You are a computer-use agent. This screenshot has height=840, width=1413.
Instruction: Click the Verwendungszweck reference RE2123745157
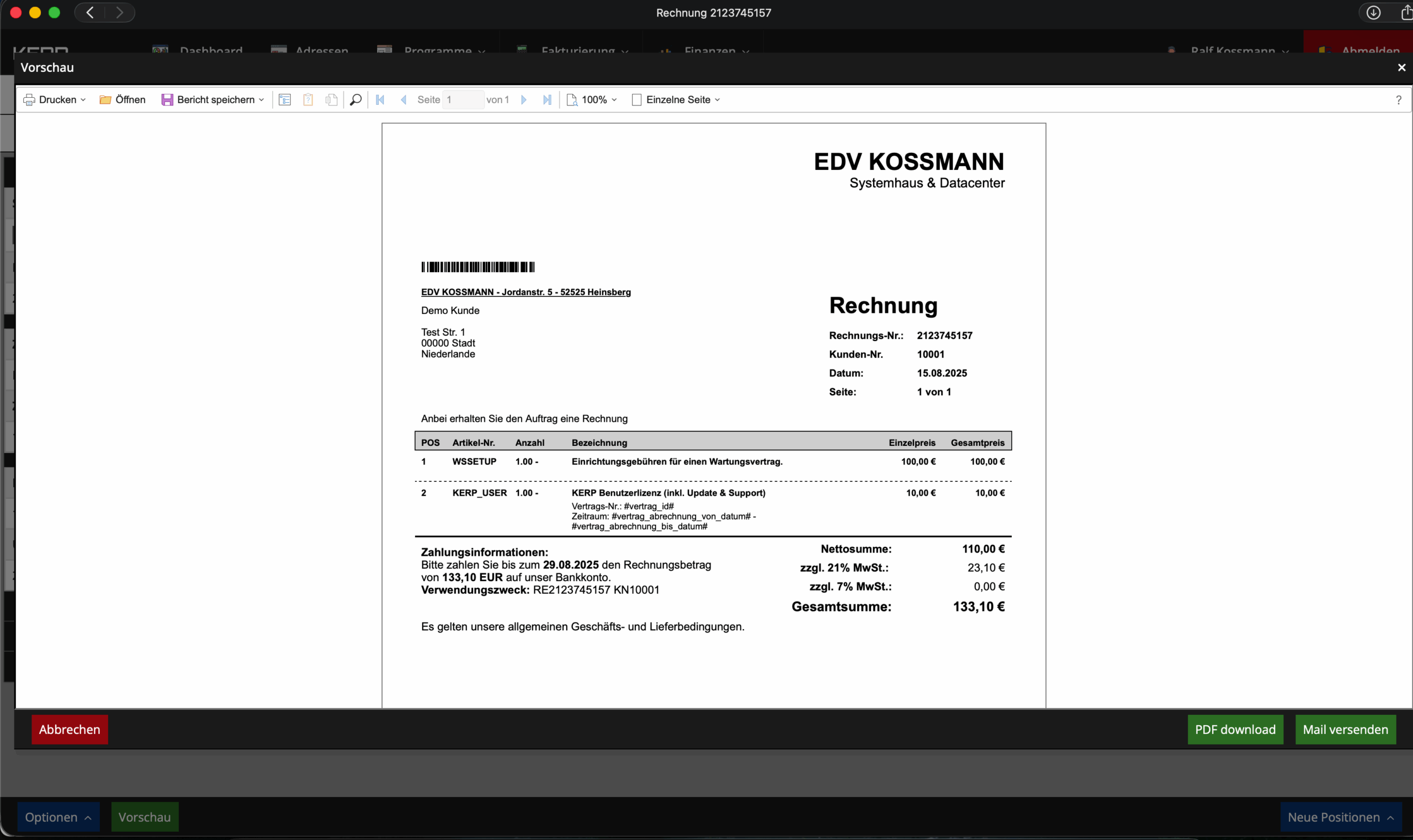[572, 590]
